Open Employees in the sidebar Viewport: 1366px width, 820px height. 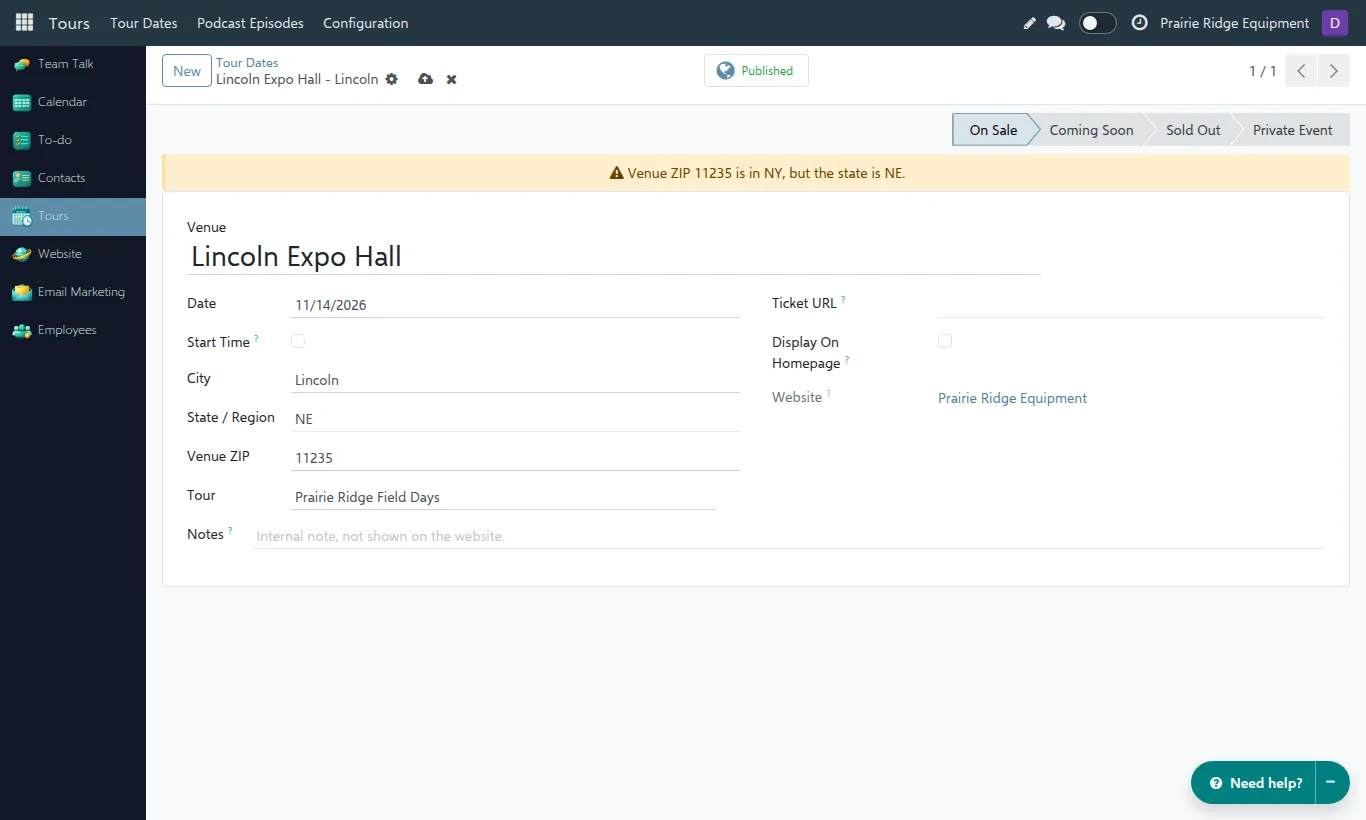(x=73, y=330)
